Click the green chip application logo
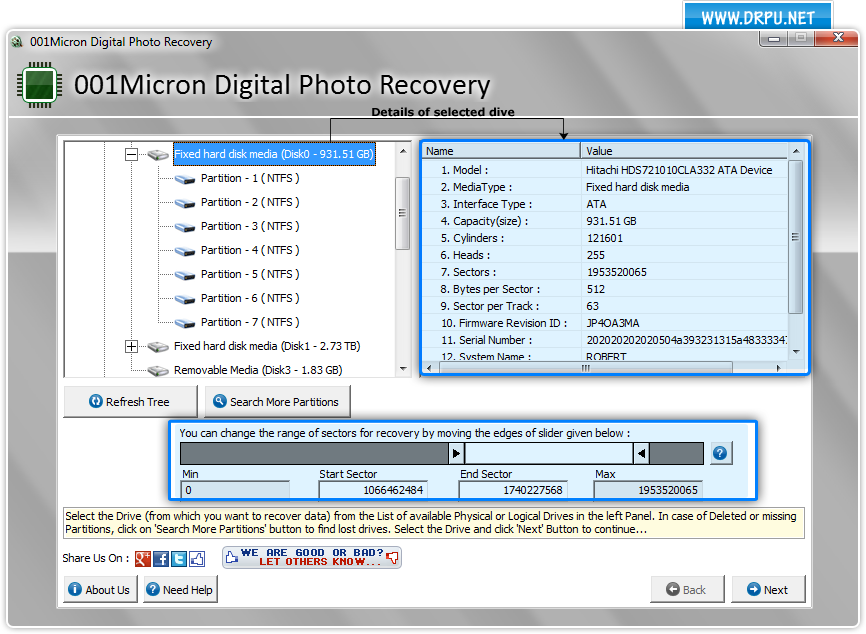The image size is (866, 634). click(x=38, y=85)
